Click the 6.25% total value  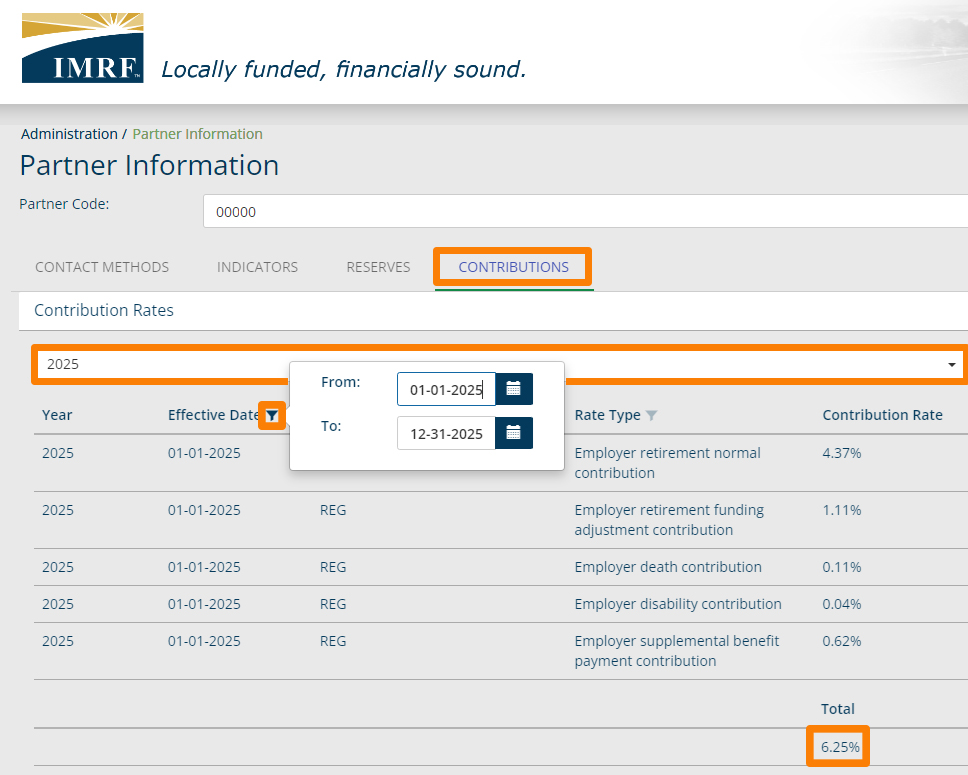[x=839, y=746]
